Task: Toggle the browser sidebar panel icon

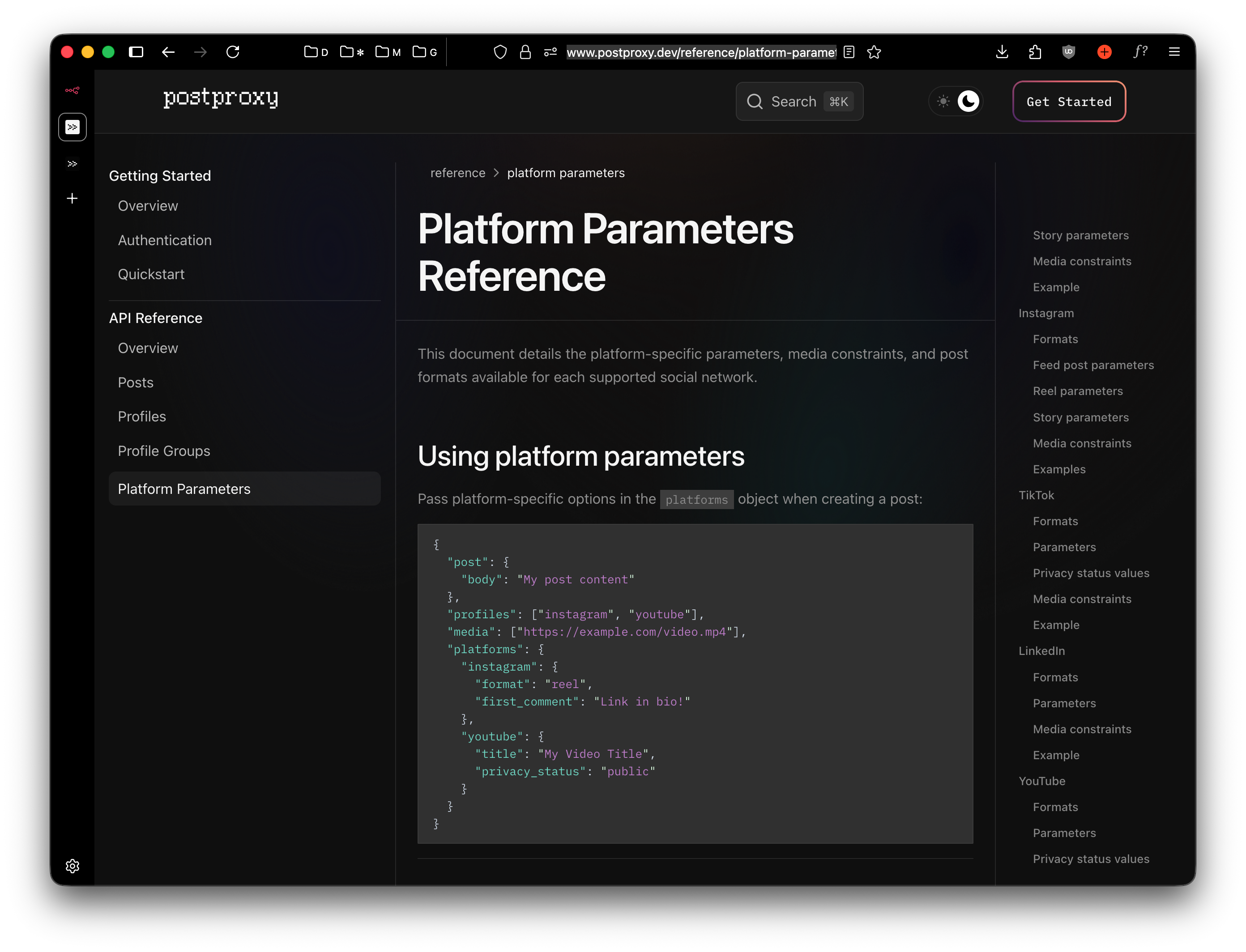Action: pyautogui.click(x=136, y=52)
